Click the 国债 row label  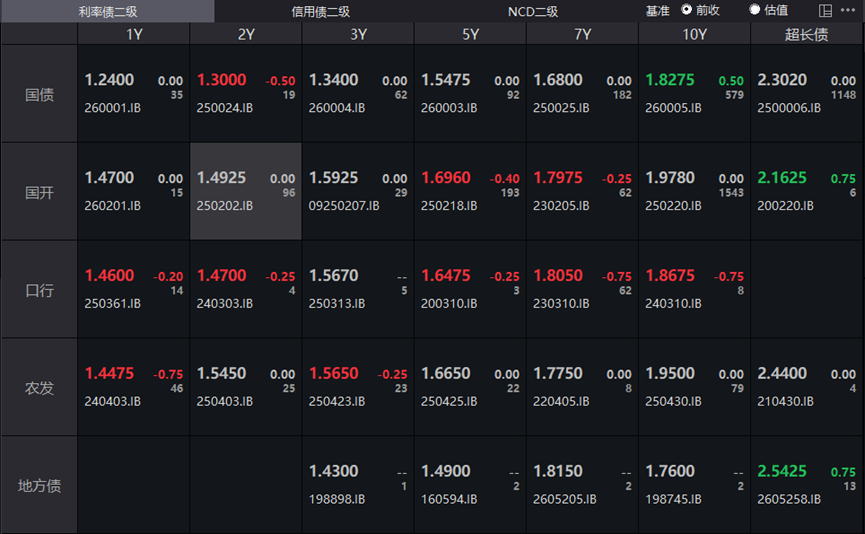tap(40, 95)
